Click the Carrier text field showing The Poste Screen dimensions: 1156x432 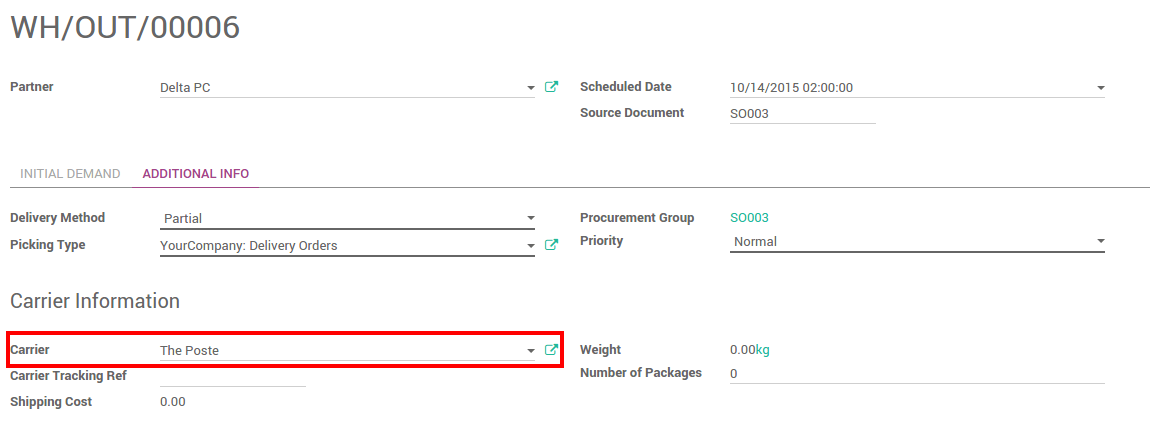(340, 350)
